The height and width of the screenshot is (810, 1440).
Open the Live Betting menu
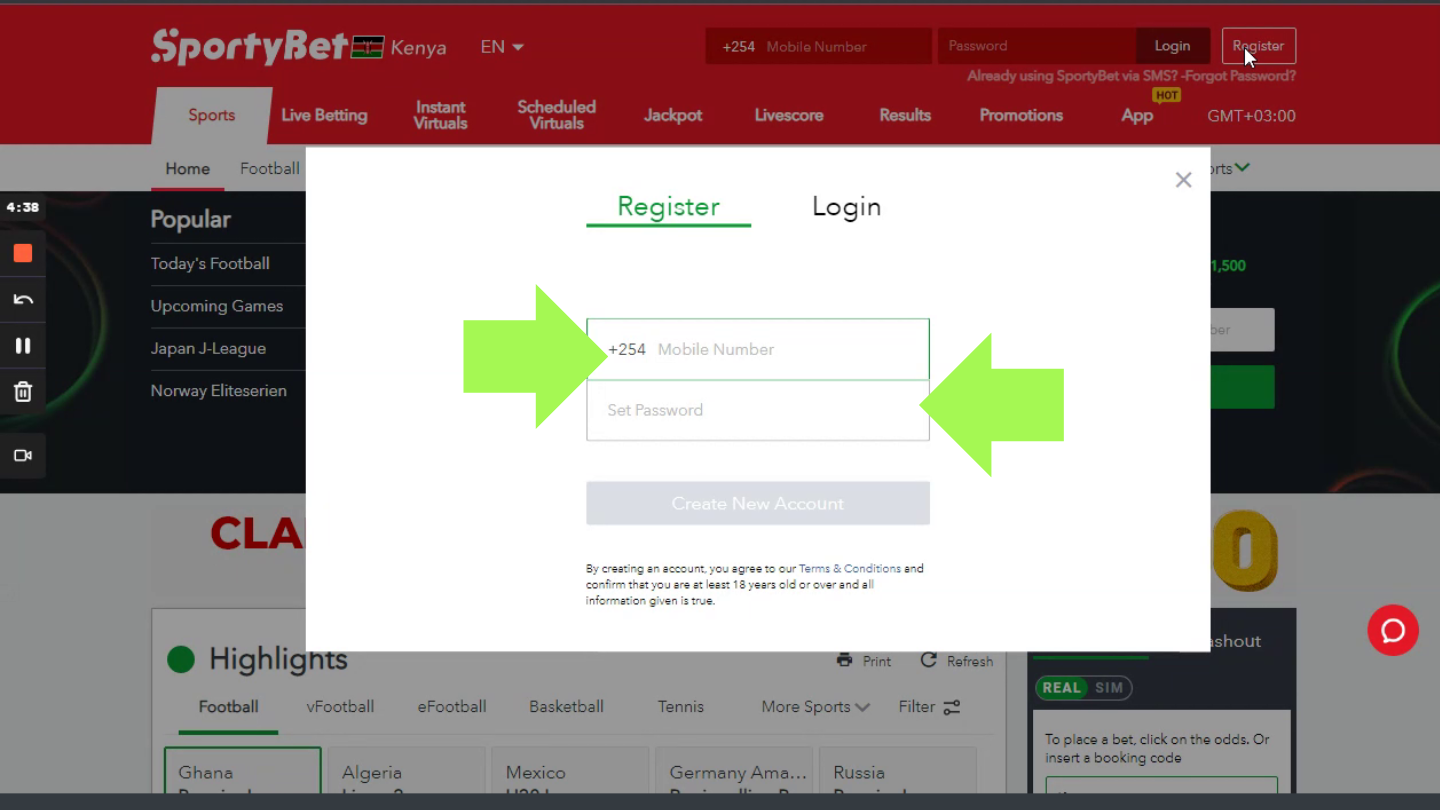[324, 116]
